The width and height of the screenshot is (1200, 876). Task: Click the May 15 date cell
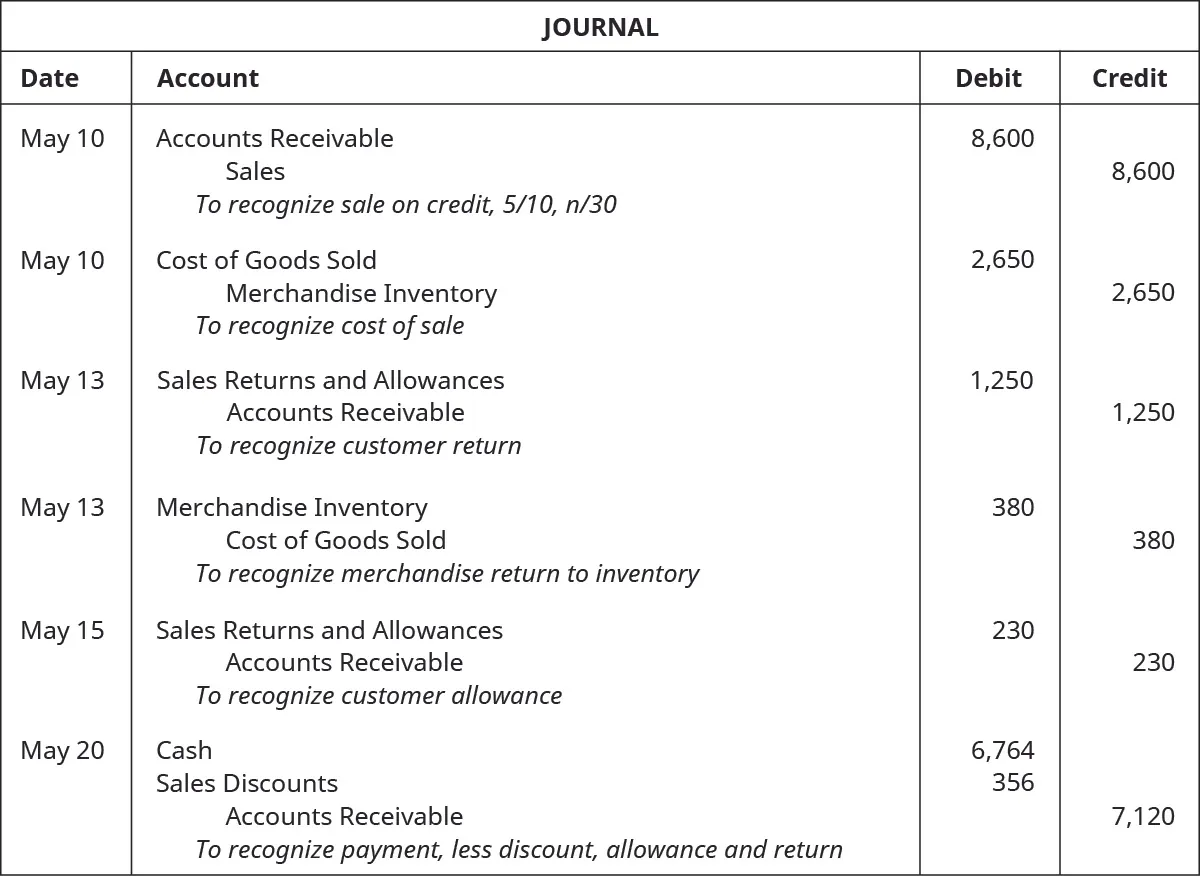[62, 630]
